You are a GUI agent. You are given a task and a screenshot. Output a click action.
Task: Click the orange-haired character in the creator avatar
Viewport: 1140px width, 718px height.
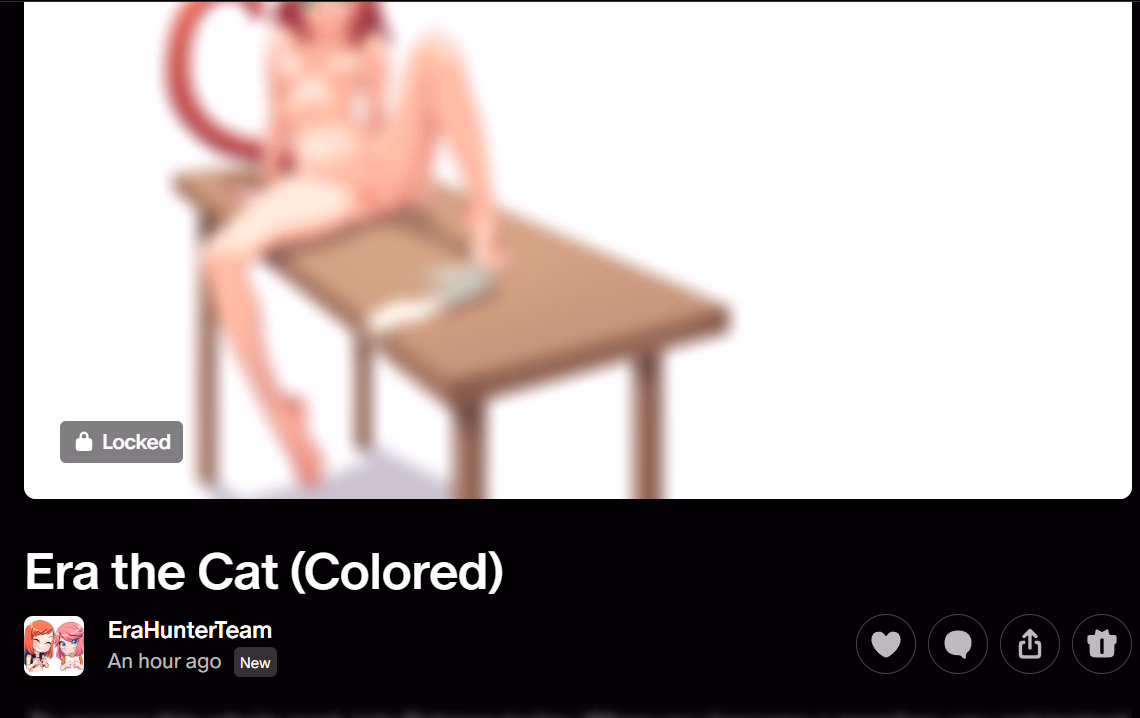pyautogui.click(x=39, y=646)
